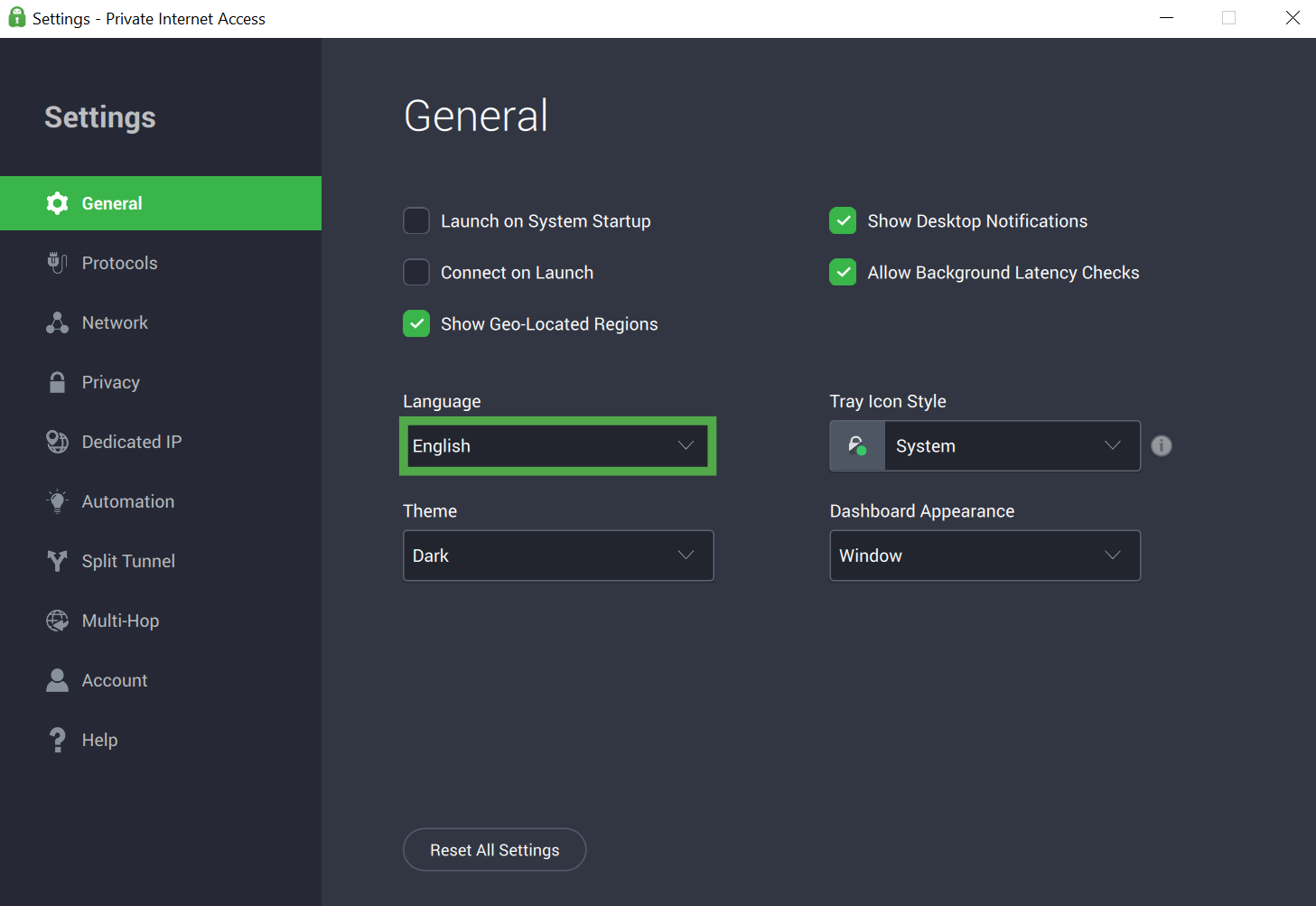
Task: Click the Account person icon
Action: pyautogui.click(x=57, y=680)
